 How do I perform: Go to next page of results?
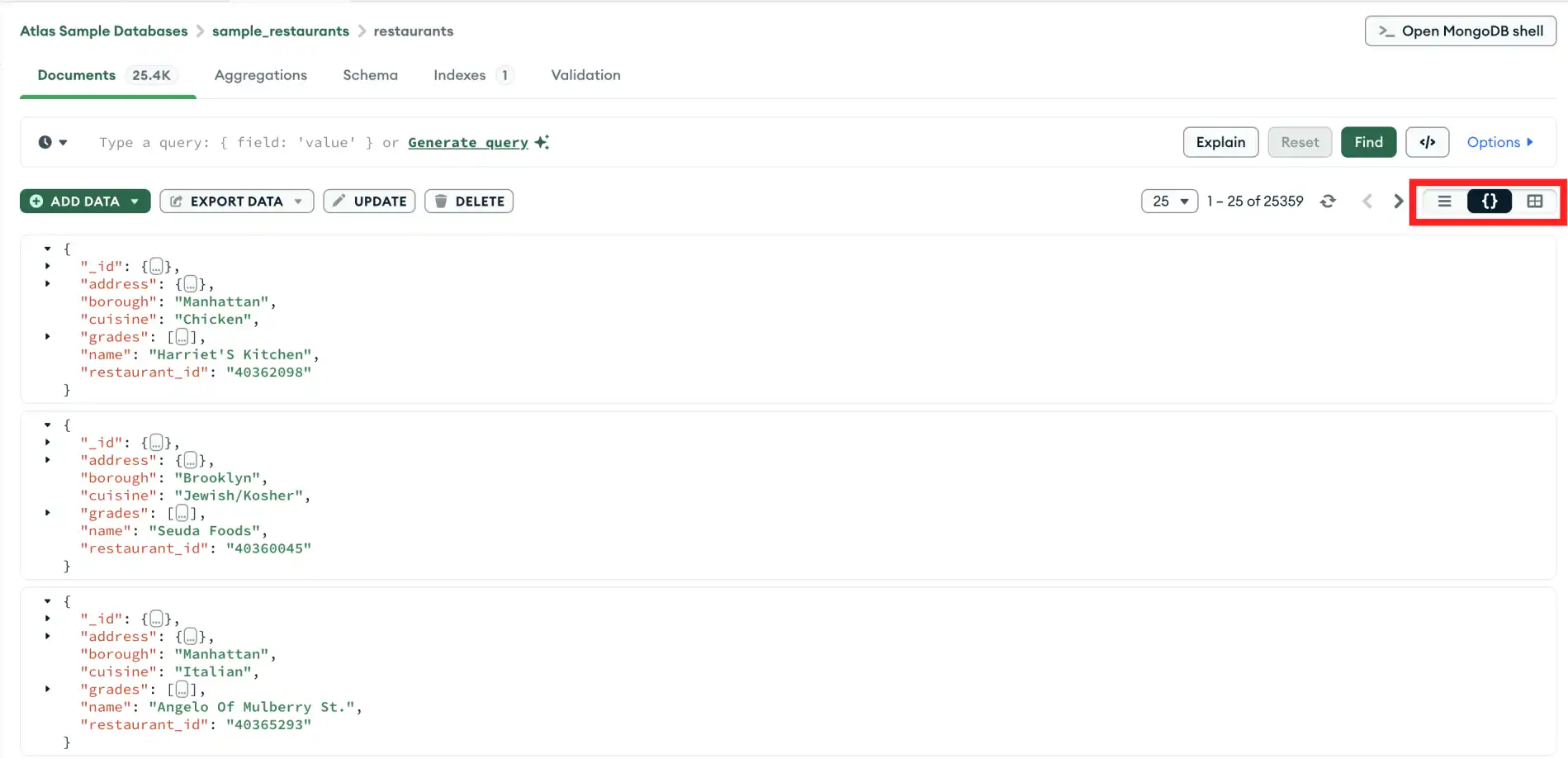(1397, 201)
